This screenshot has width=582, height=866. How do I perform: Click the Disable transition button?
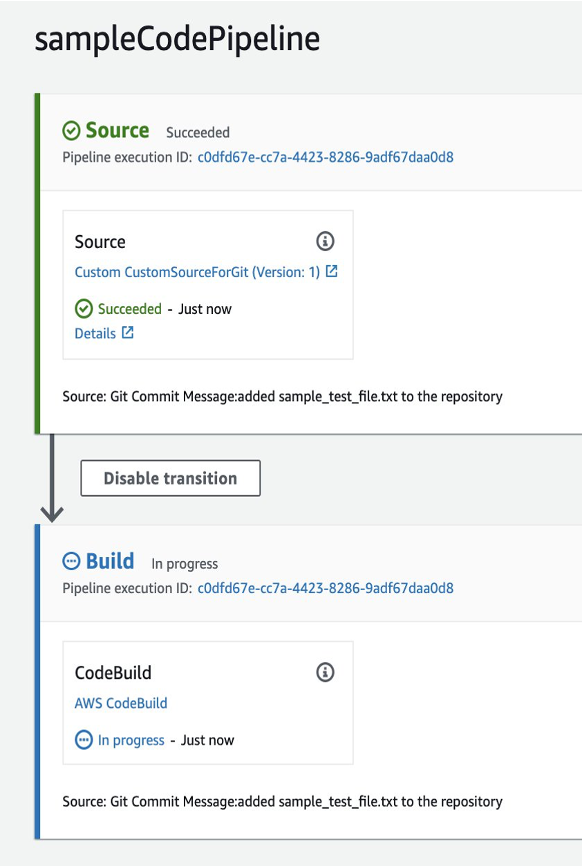tap(170, 478)
